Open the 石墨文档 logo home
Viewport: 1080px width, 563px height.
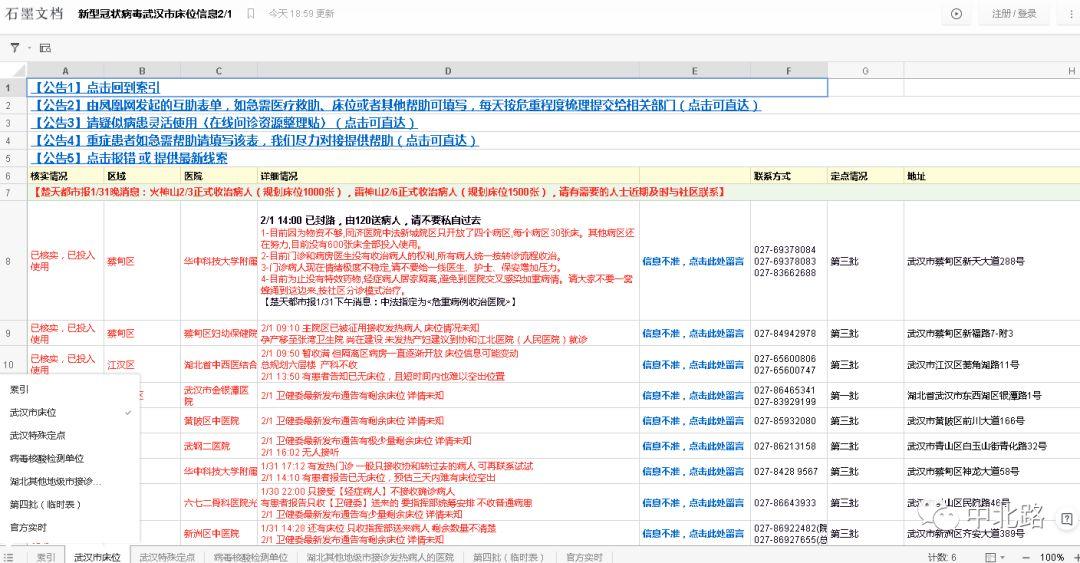coord(34,13)
